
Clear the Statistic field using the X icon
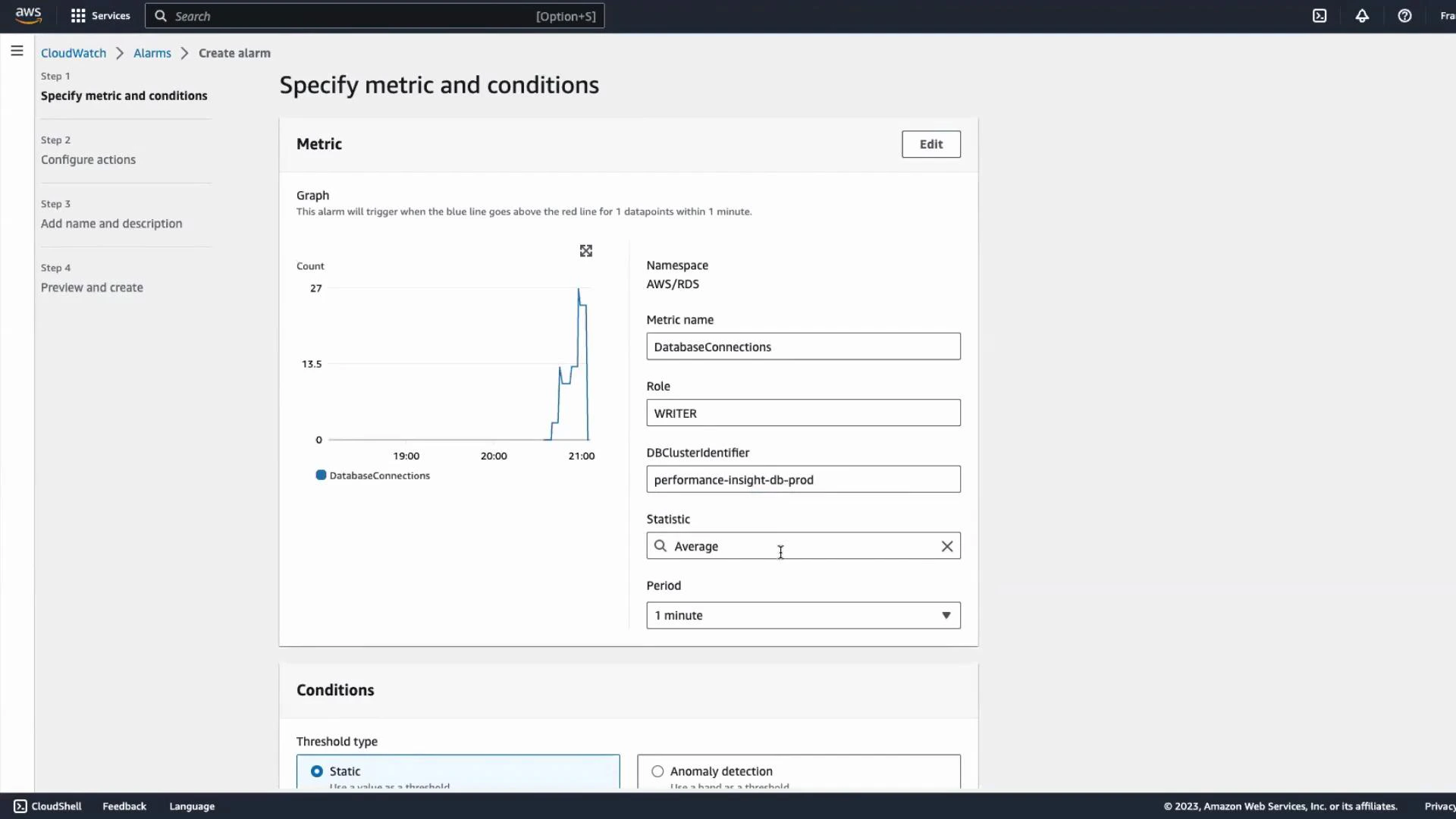[946, 546]
